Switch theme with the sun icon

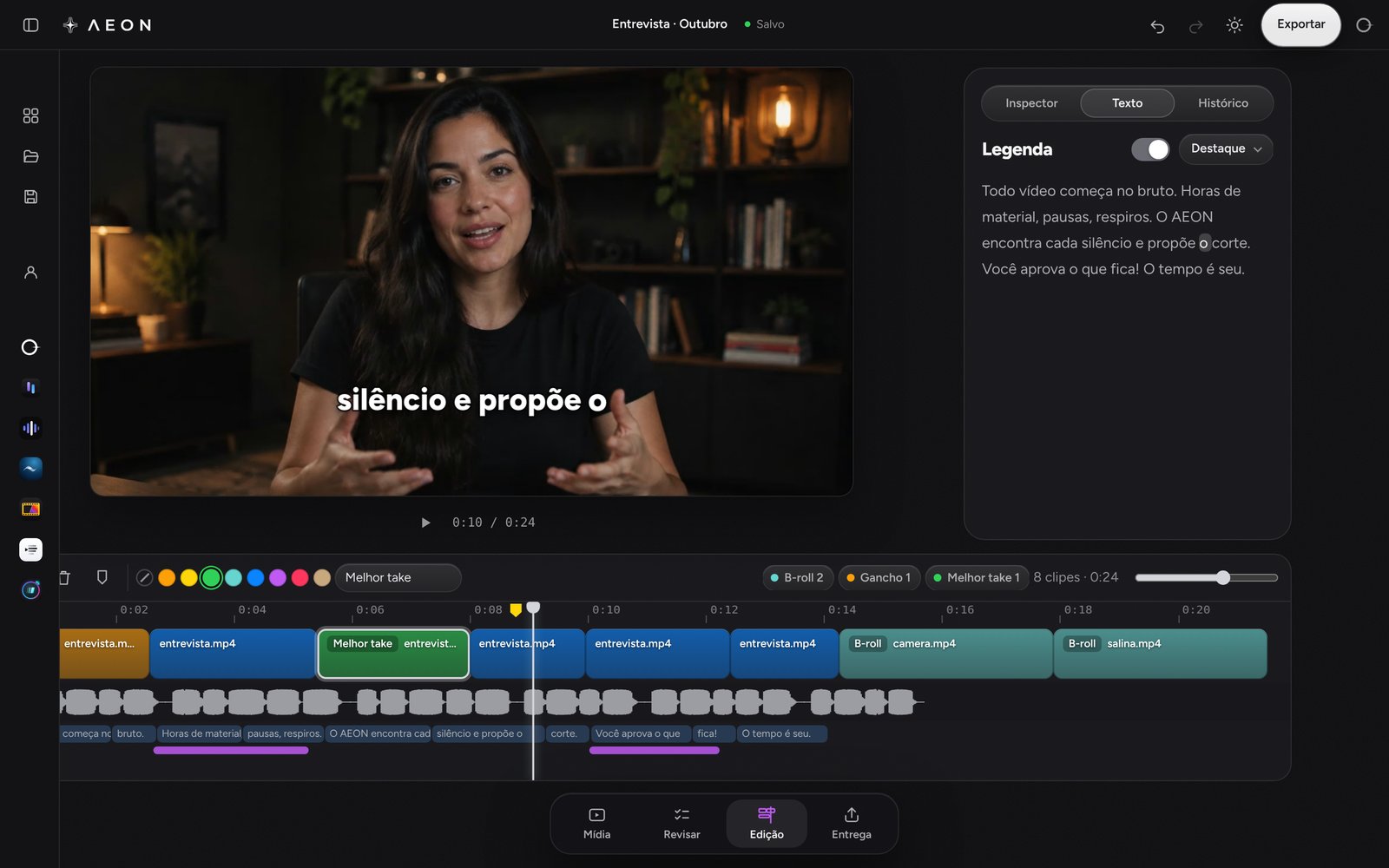[x=1234, y=25]
